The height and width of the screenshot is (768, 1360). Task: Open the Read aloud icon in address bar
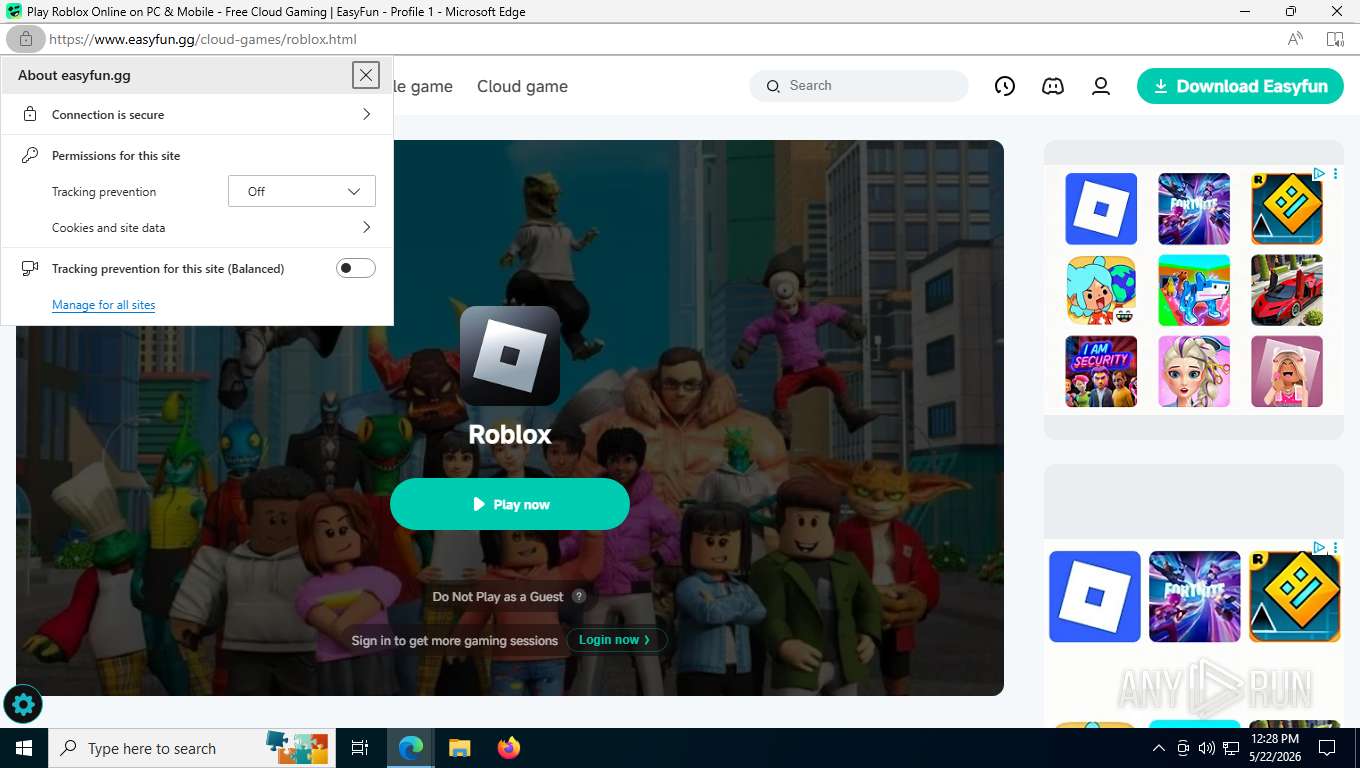[x=1295, y=39]
